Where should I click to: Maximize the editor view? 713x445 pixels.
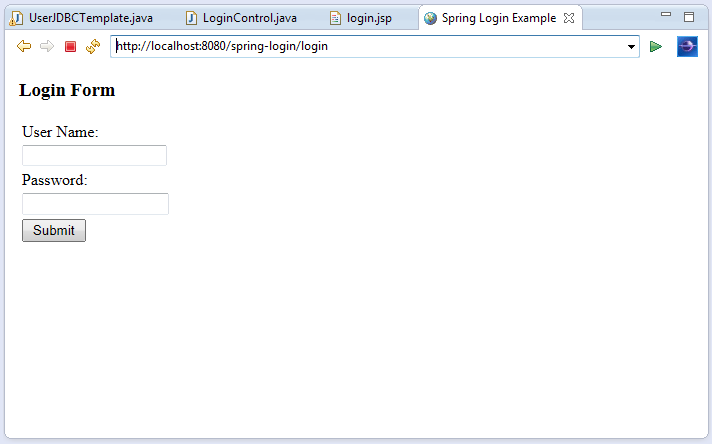click(689, 17)
